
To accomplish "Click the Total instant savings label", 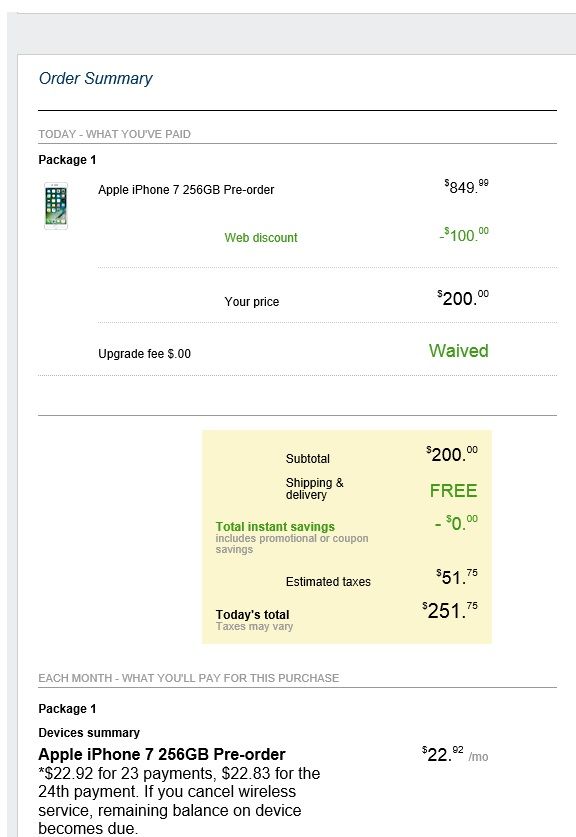I will tap(275, 526).
